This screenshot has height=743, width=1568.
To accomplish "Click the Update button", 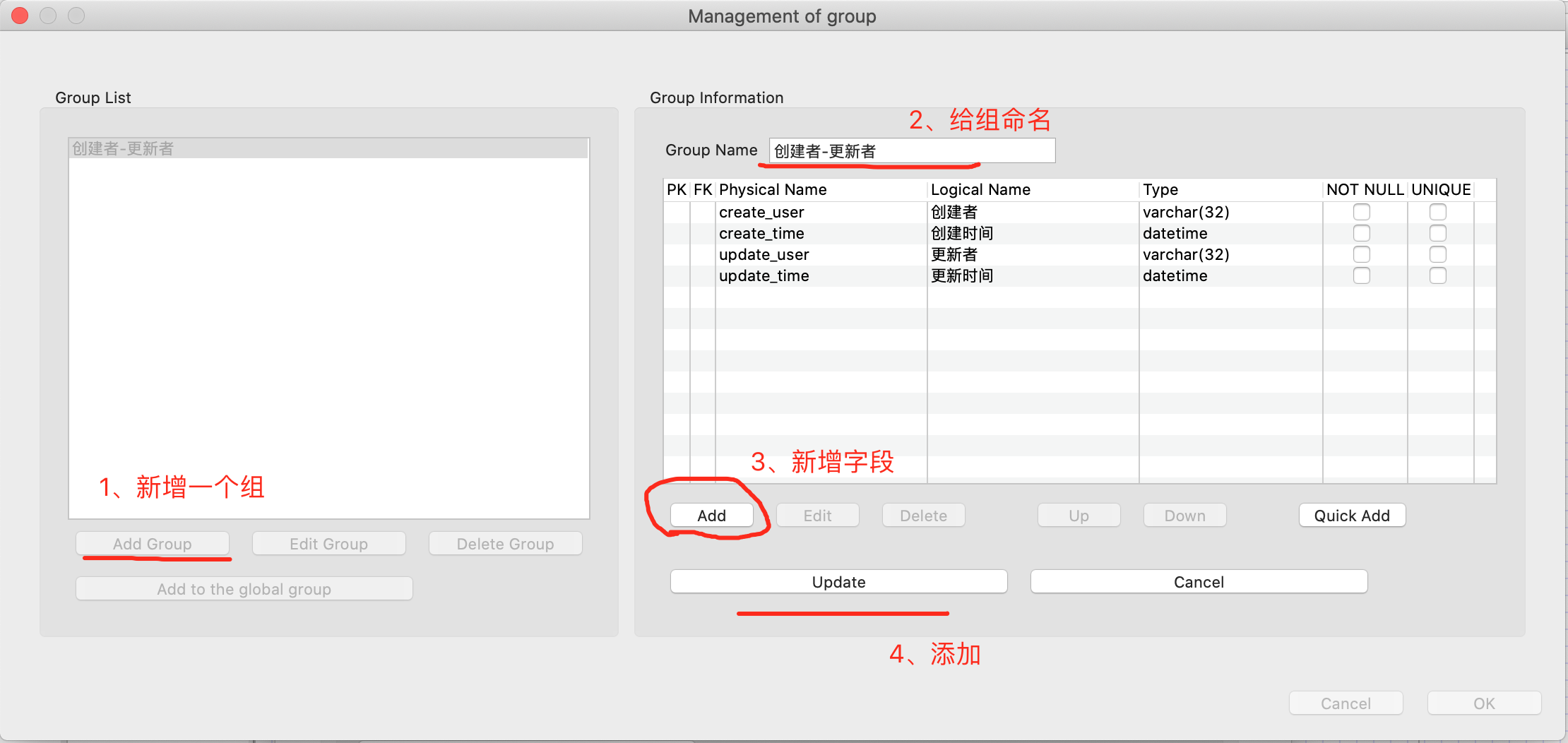I will 838,581.
